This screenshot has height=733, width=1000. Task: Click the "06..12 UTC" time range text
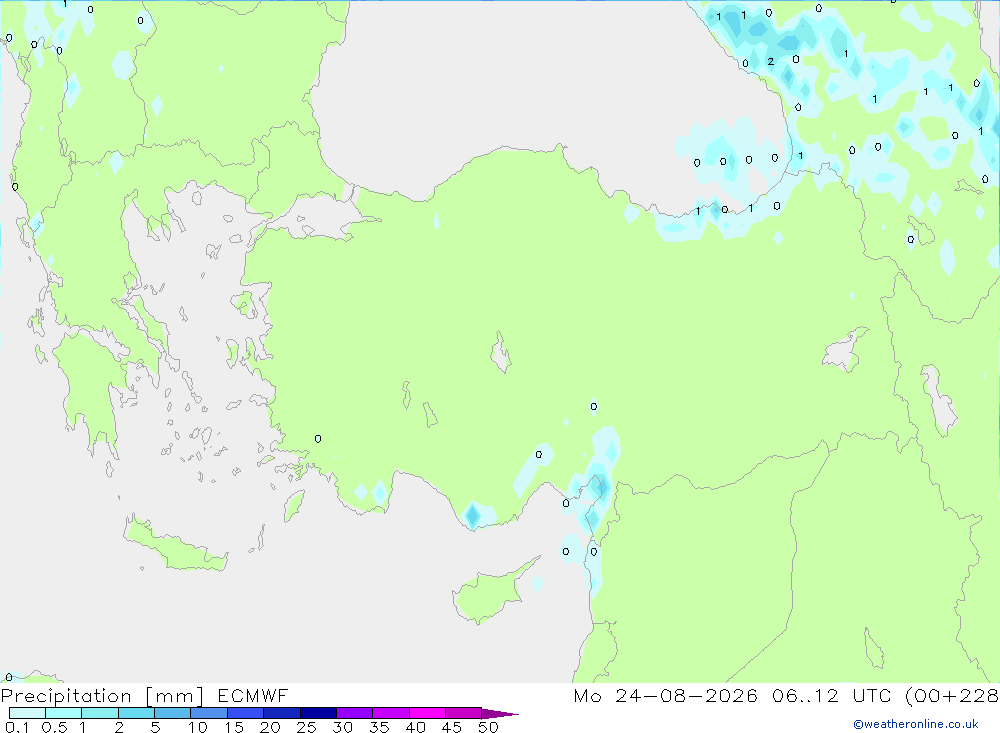pyautogui.click(x=831, y=695)
